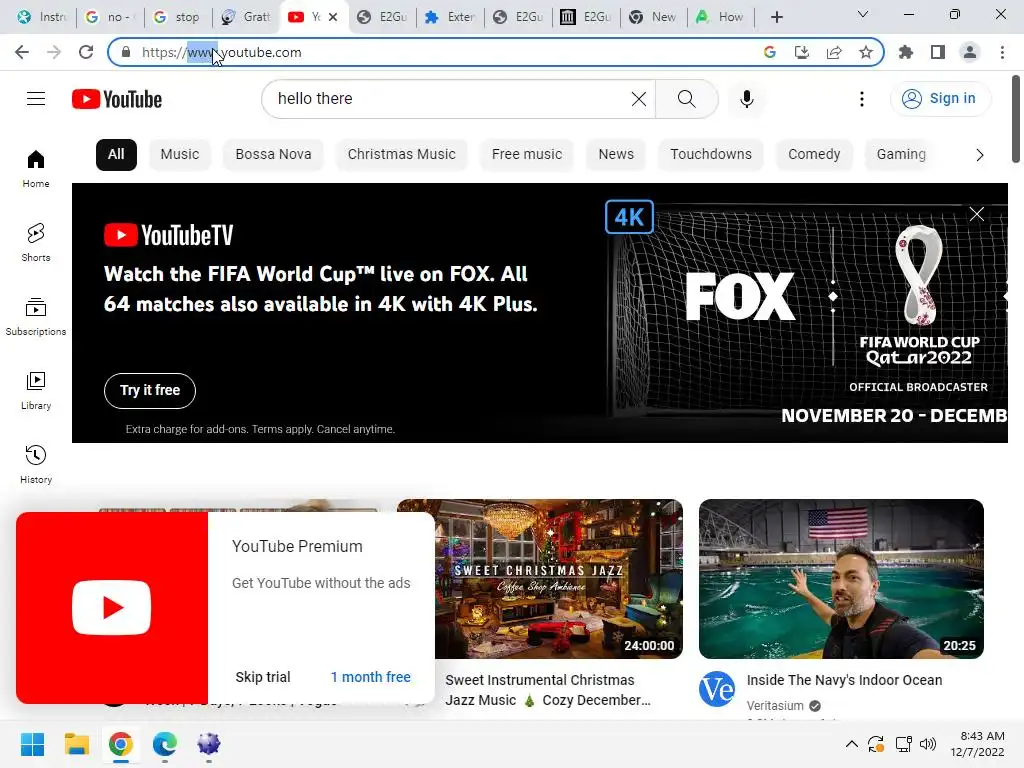
Task: Select the Gaming chip
Action: pyautogui.click(x=901, y=155)
